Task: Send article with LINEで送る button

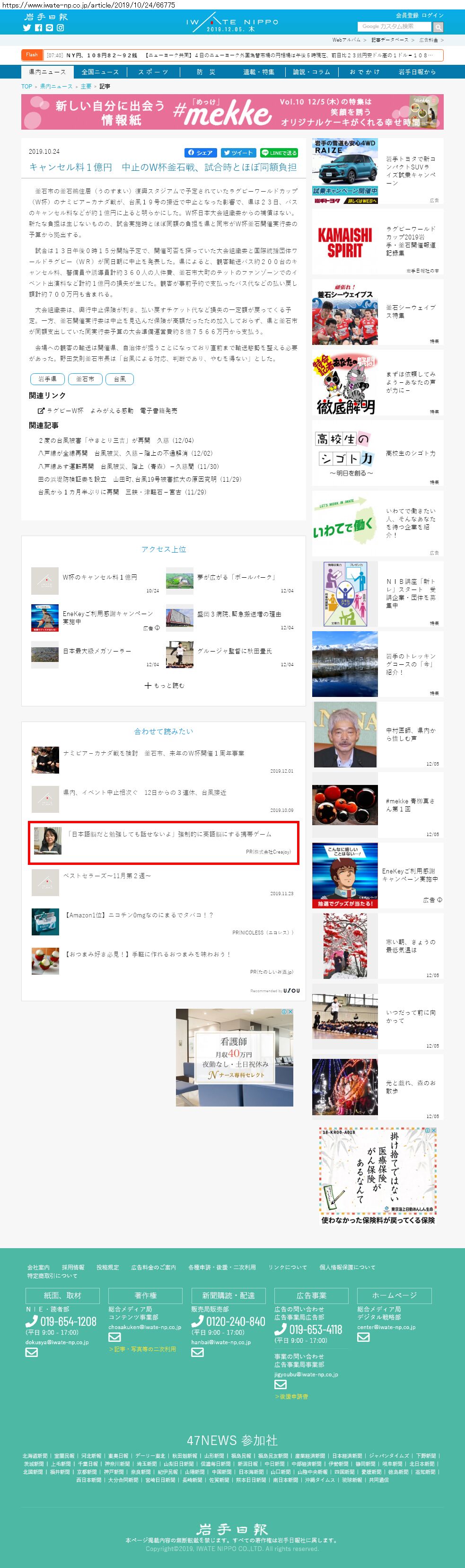Action: tap(279, 153)
